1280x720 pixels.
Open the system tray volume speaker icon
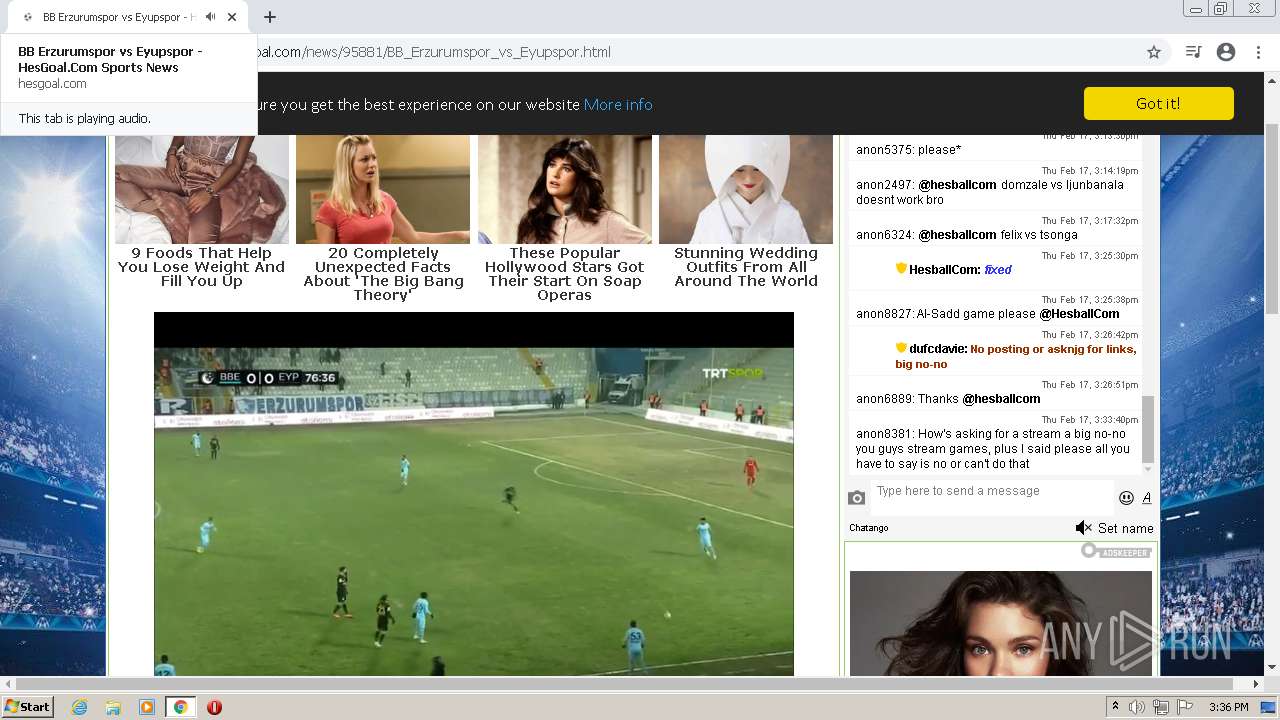(1137, 707)
